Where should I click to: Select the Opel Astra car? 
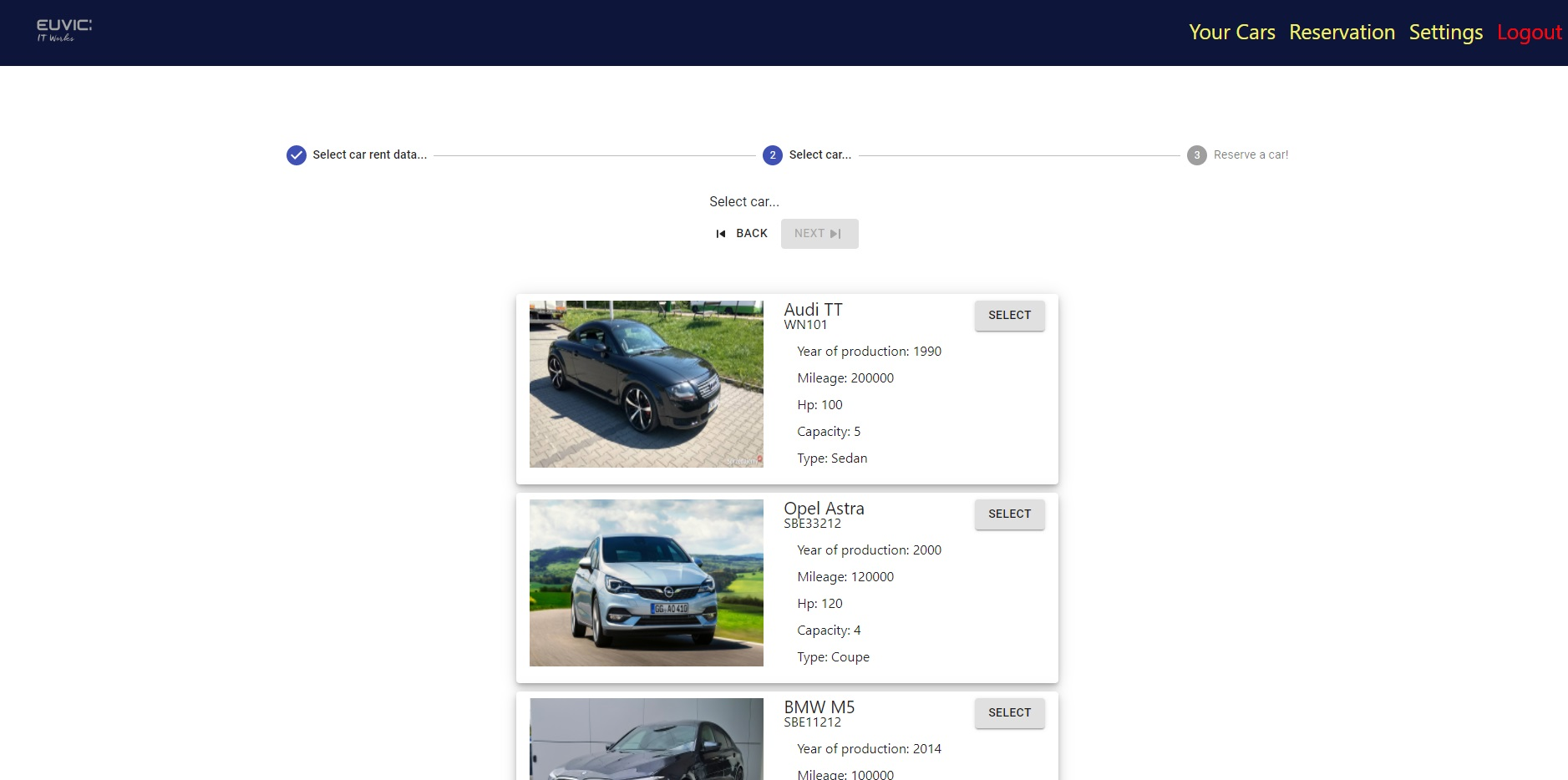coord(1008,514)
